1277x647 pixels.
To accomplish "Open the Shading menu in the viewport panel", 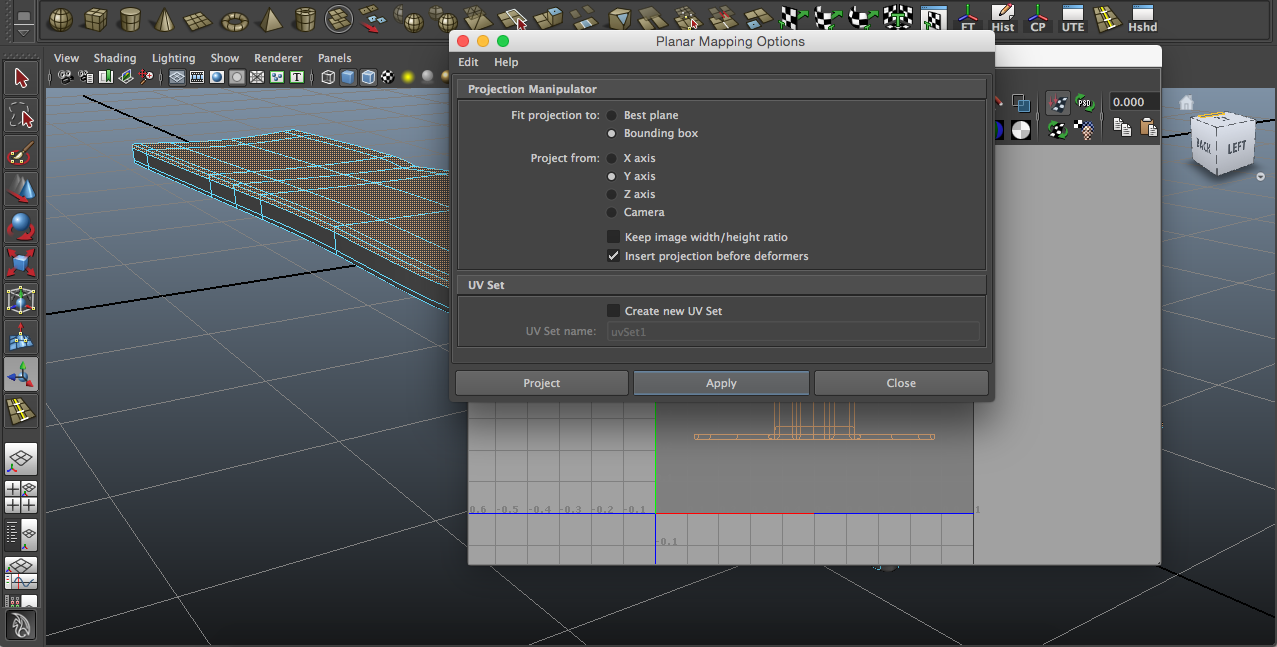I will pyautogui.click(x=114, y=58).
